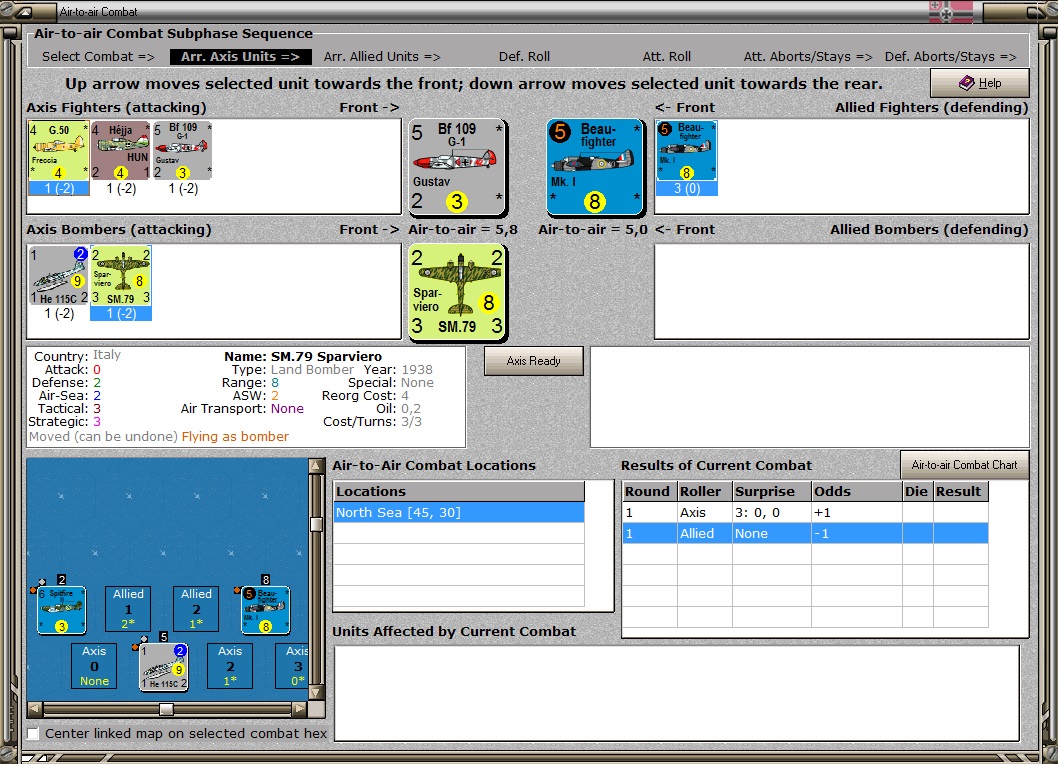Click the He 115C counter on the map
This screenshot has height=764, width=1058.
[164, 667]
